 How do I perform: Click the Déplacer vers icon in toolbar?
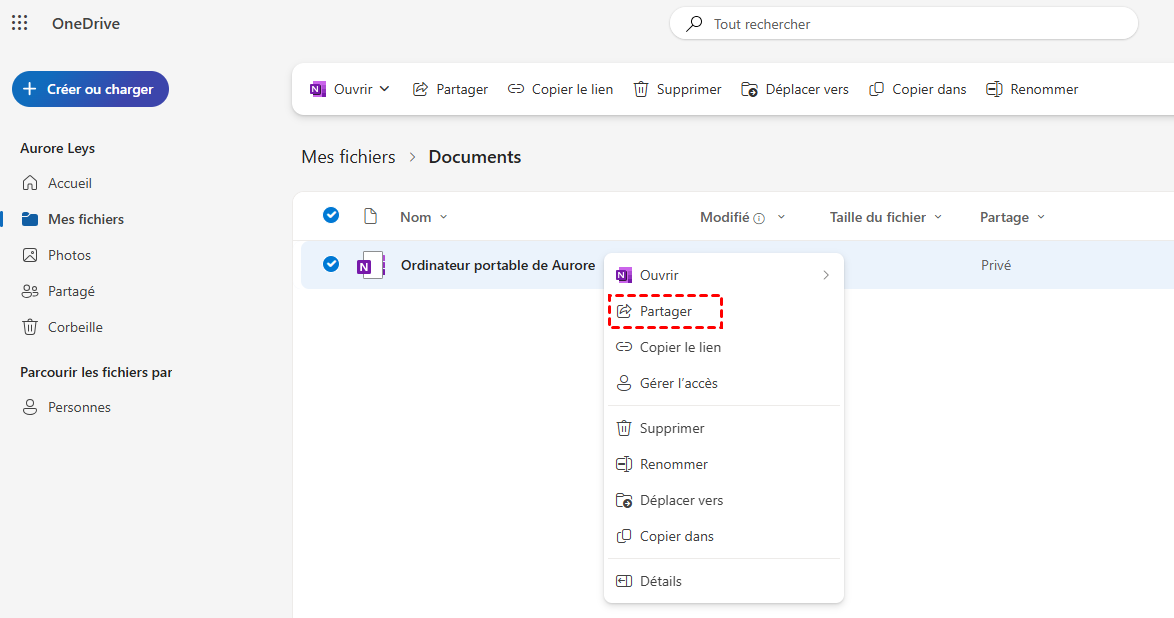(x=750, y=89)
